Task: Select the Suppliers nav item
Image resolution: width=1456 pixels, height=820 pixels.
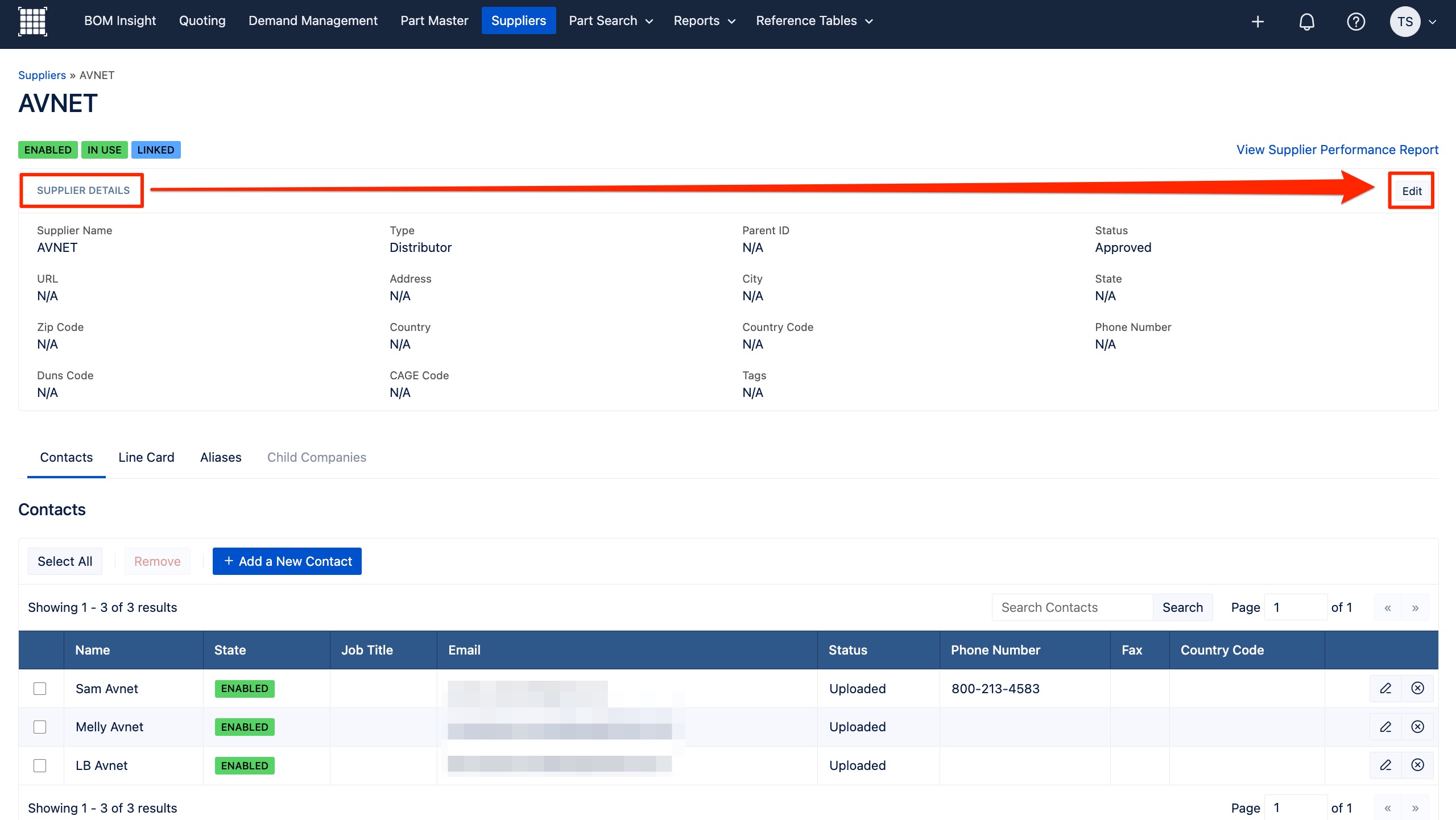Action: click(x=519, y=21)
